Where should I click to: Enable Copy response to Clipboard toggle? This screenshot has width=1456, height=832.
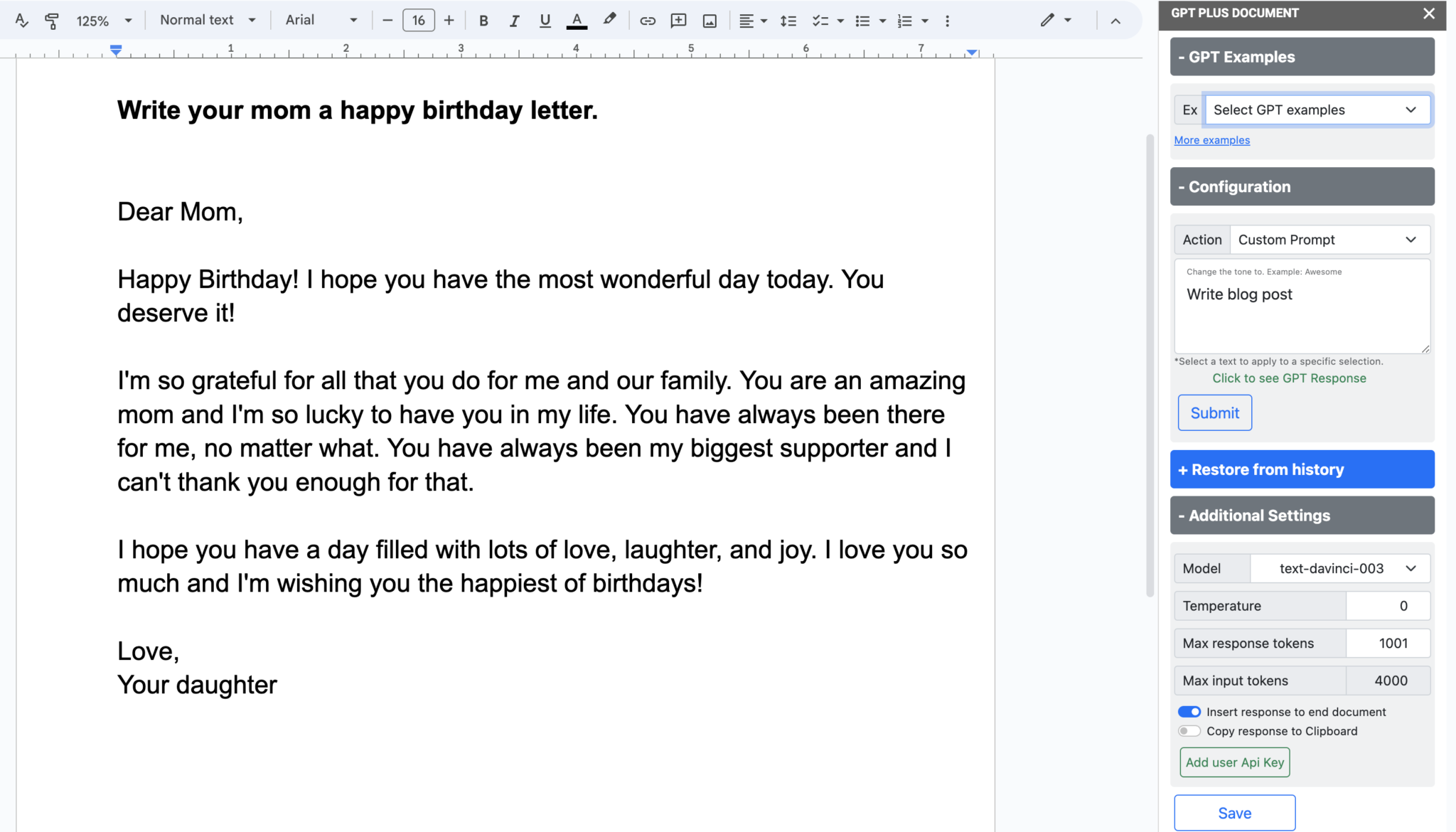(x=1189, y=731)
